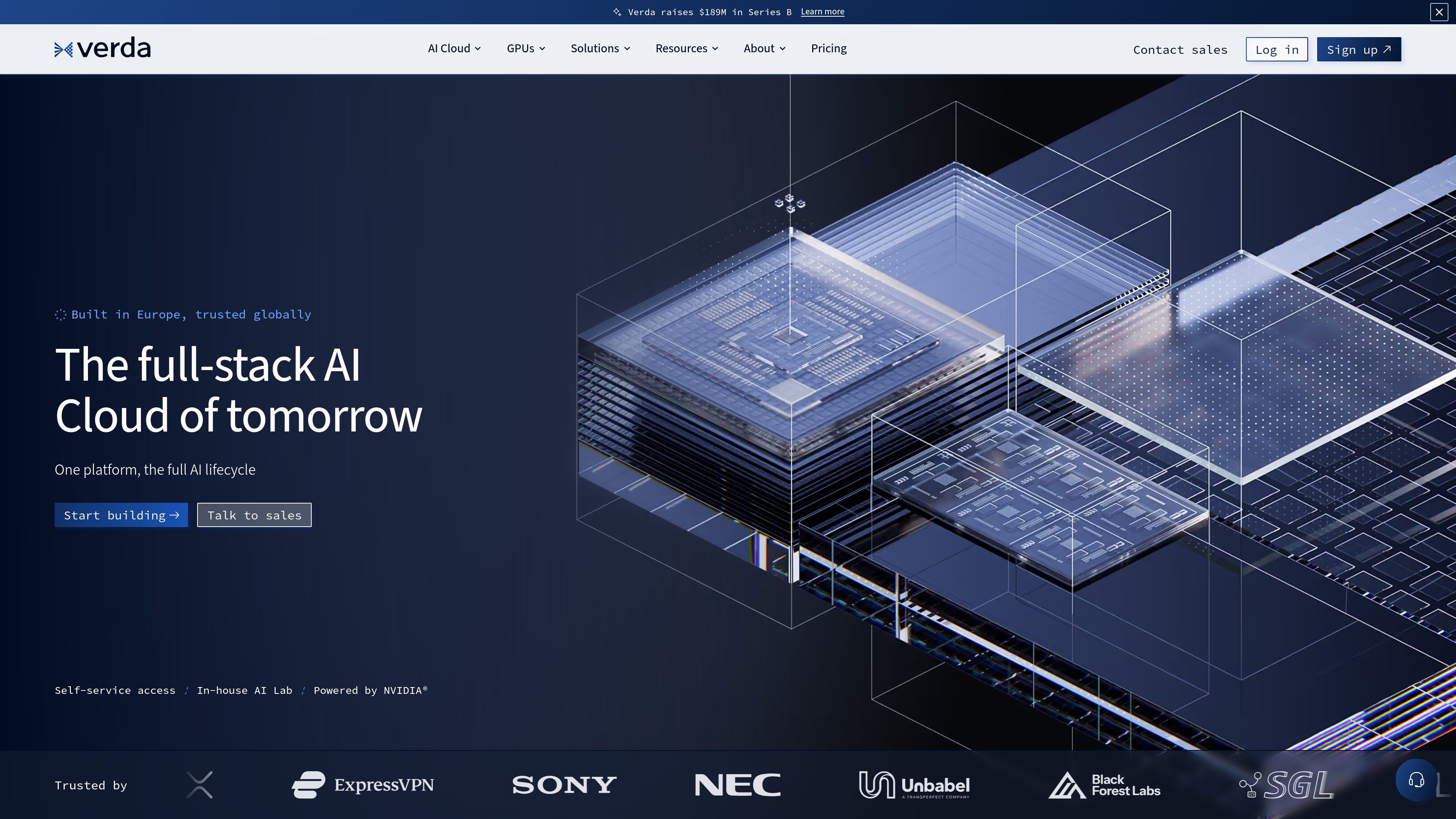
Task: Expand the About menu
Action: click(x=765, y=49)
